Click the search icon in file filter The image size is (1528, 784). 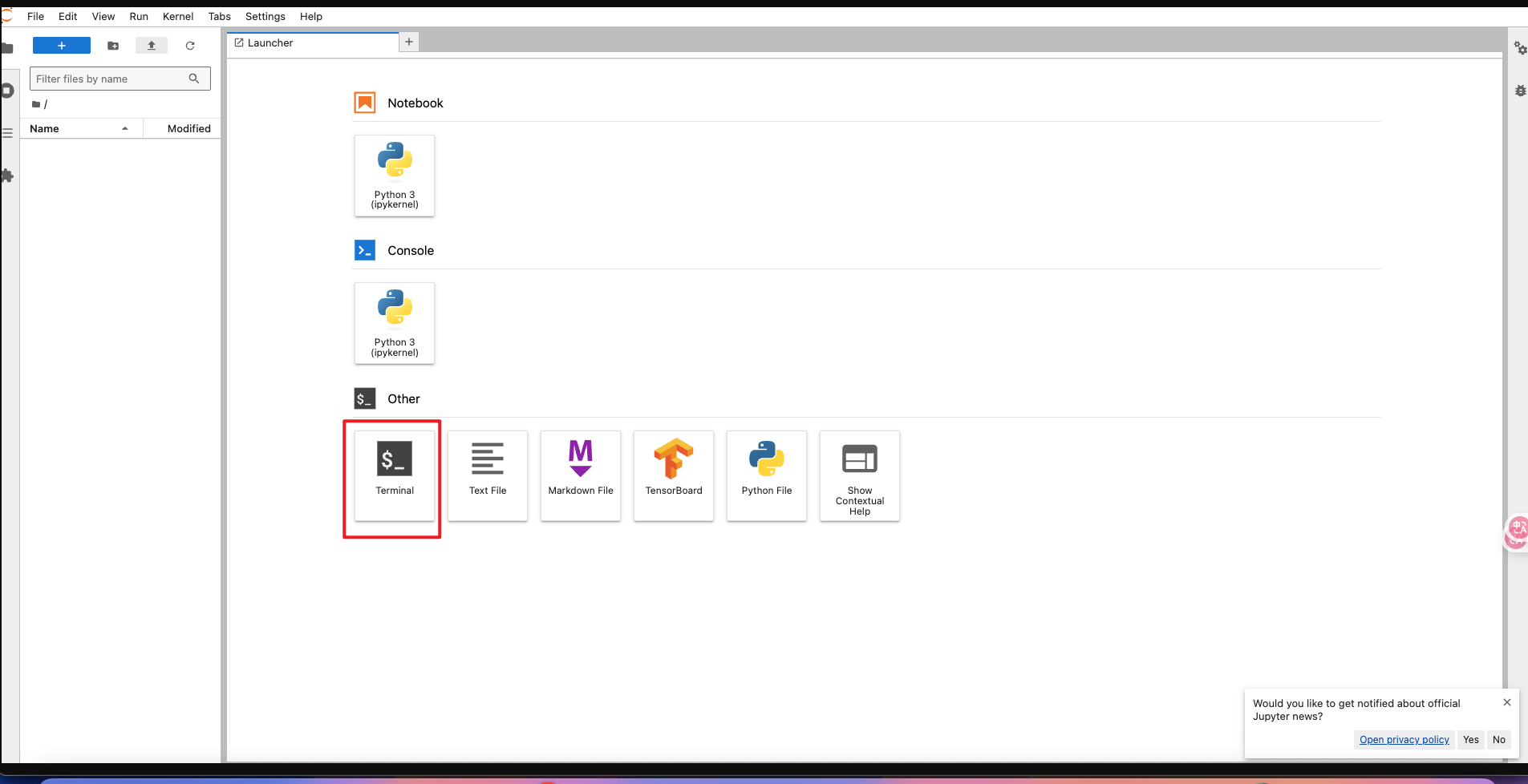pos(194,79)
